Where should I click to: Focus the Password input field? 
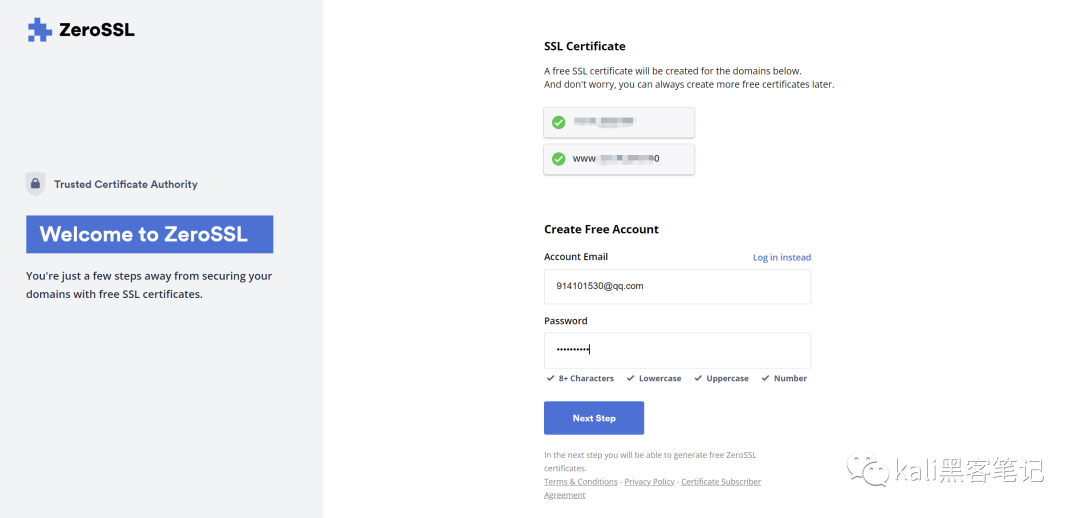coord(677,350)
